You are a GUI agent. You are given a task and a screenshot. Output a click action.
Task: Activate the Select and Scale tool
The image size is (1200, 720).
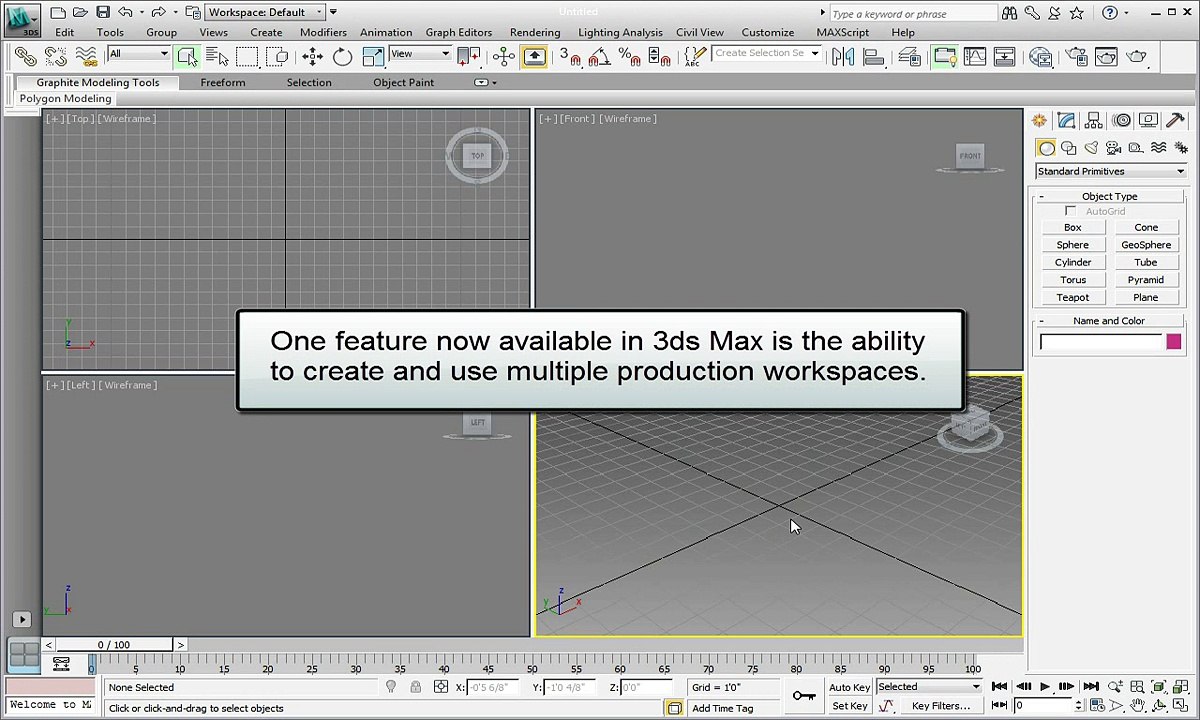373,56
